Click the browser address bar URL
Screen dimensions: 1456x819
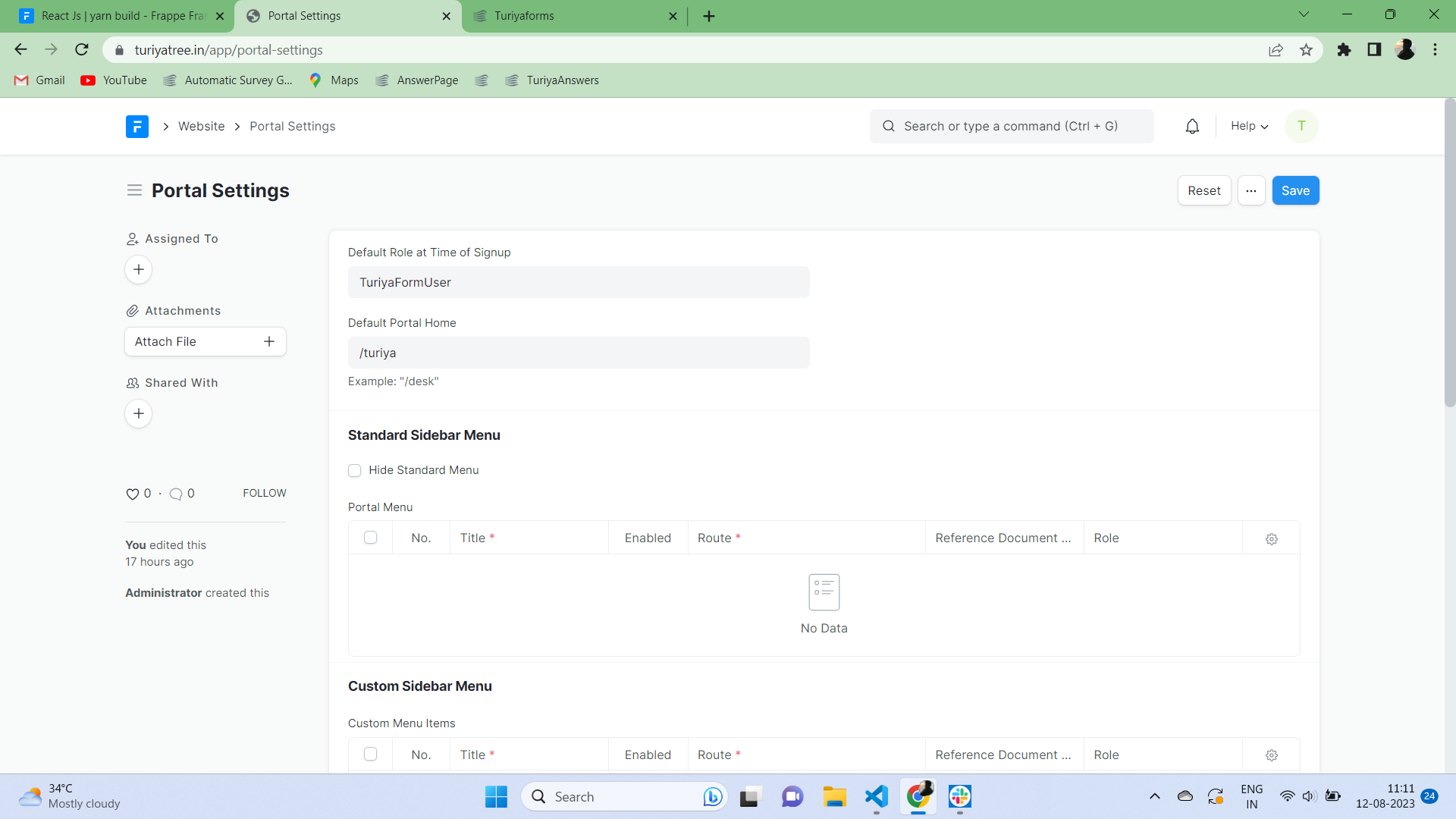tap(228, 50)
